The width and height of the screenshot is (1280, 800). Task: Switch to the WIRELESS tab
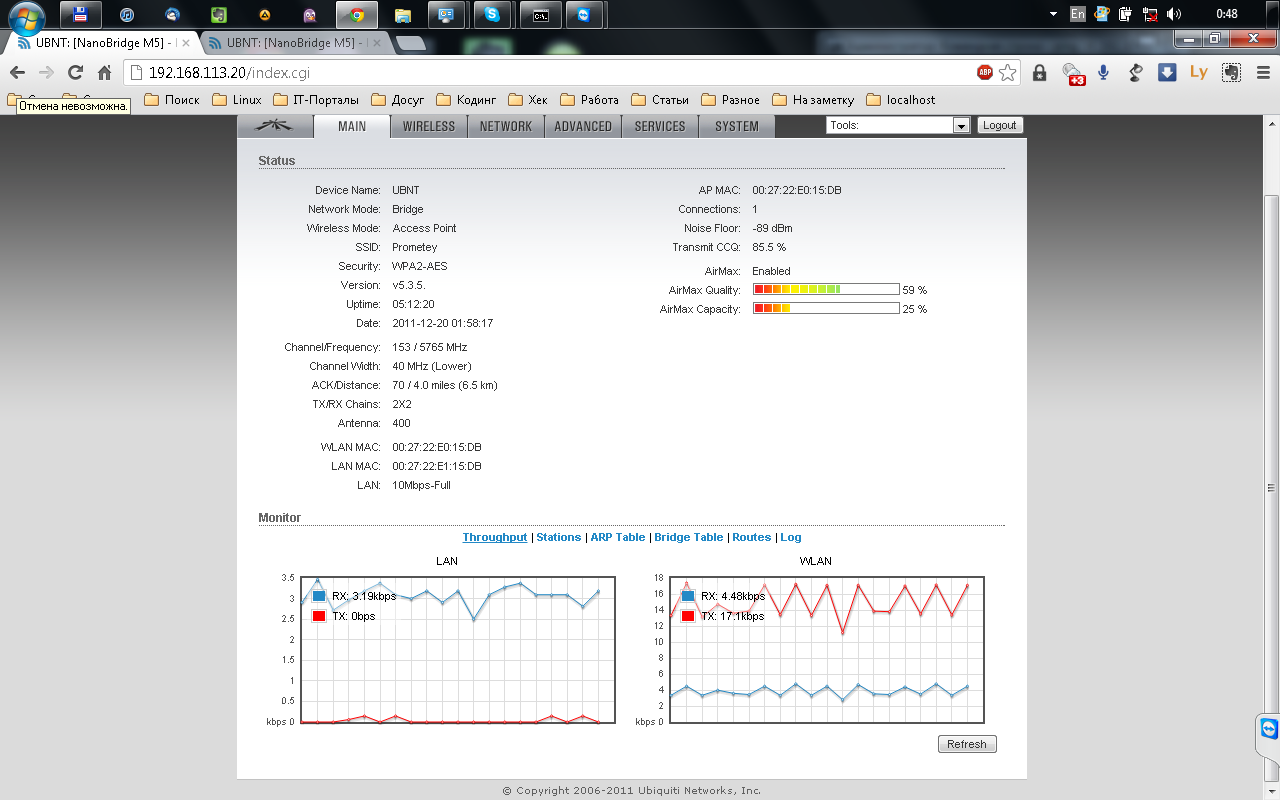[428, 126]
